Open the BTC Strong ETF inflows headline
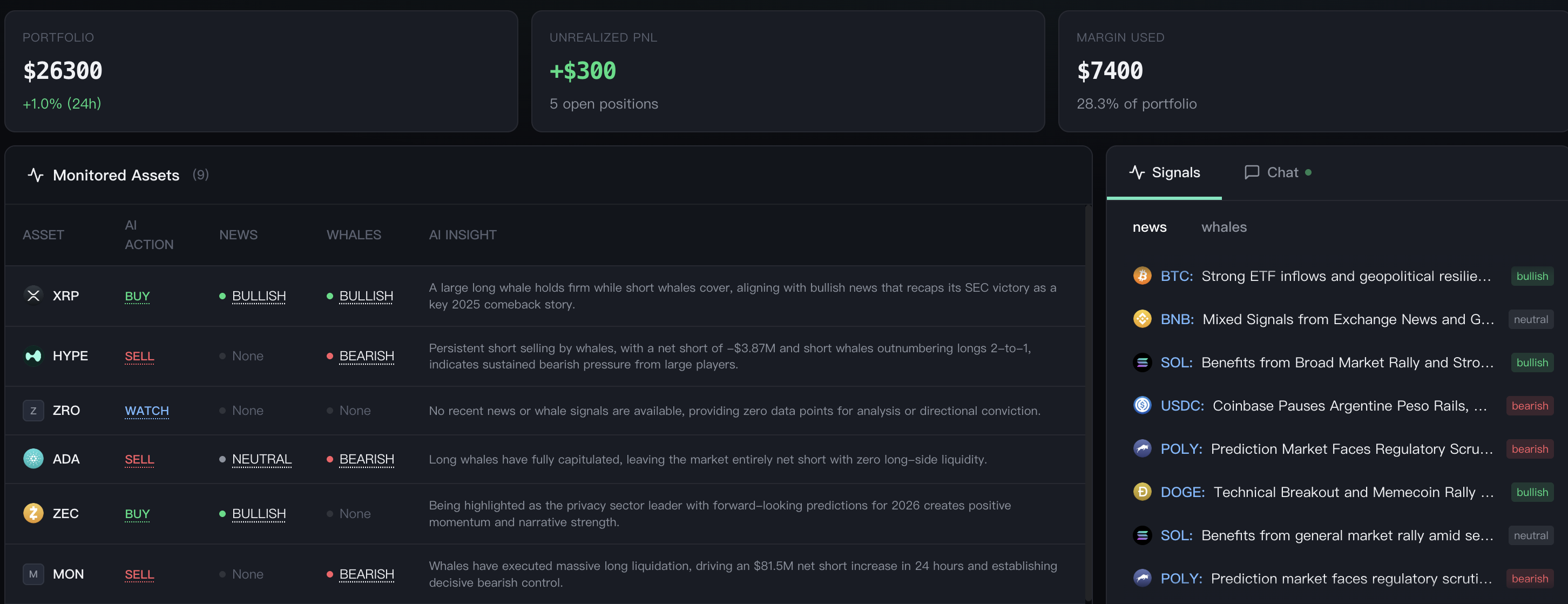 tap(1345, 276)
